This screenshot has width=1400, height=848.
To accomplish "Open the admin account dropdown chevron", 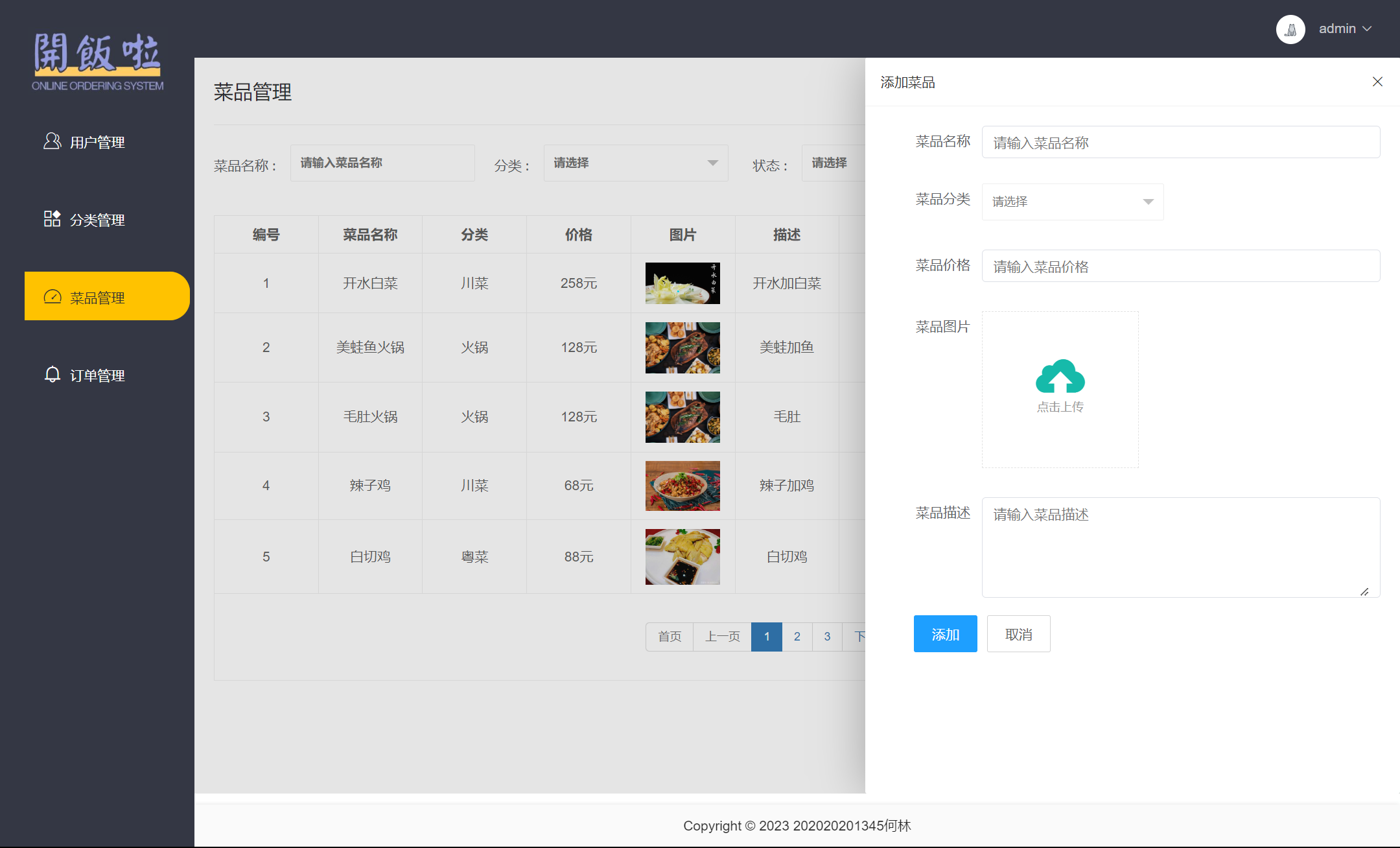I will click(1368, 29).
